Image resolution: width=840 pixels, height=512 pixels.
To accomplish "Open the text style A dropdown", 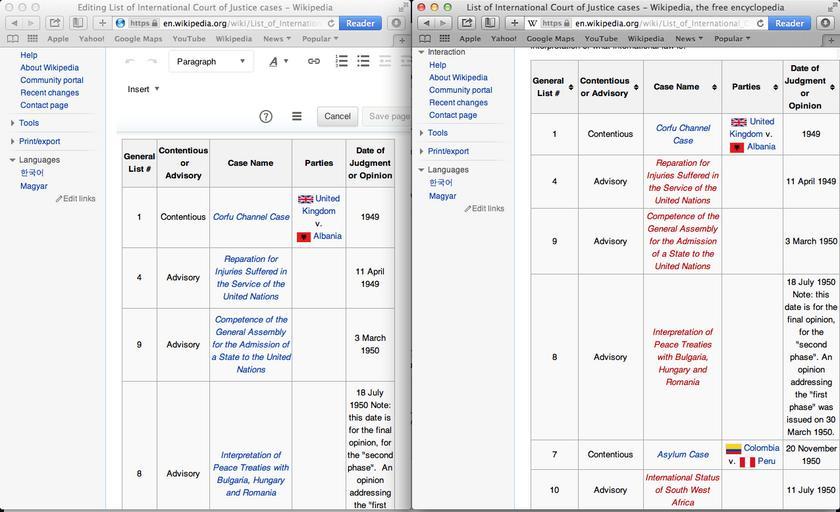I will click(278, 61).
